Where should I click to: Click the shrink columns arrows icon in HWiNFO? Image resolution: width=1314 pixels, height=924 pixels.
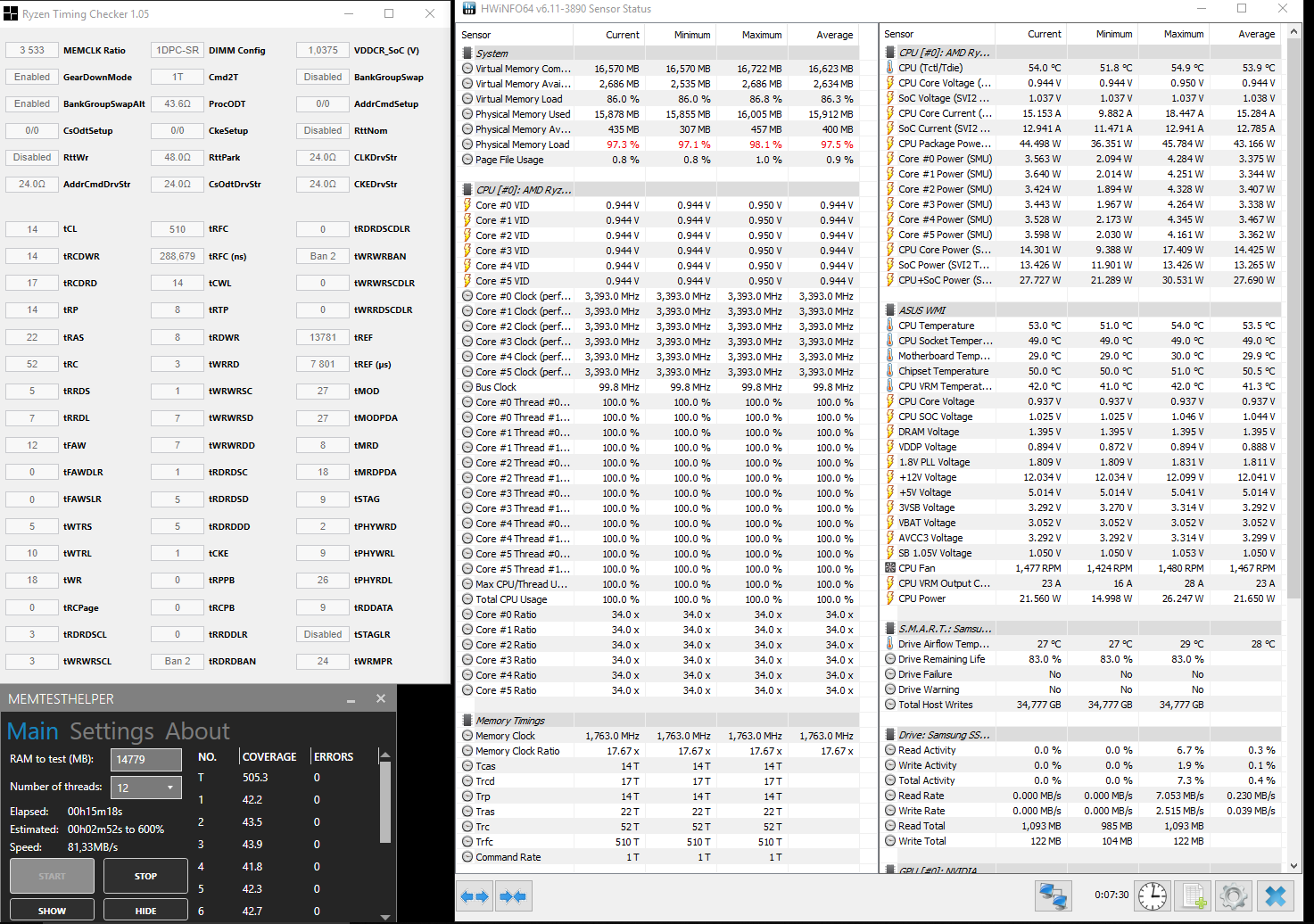(x=513, y=896)
